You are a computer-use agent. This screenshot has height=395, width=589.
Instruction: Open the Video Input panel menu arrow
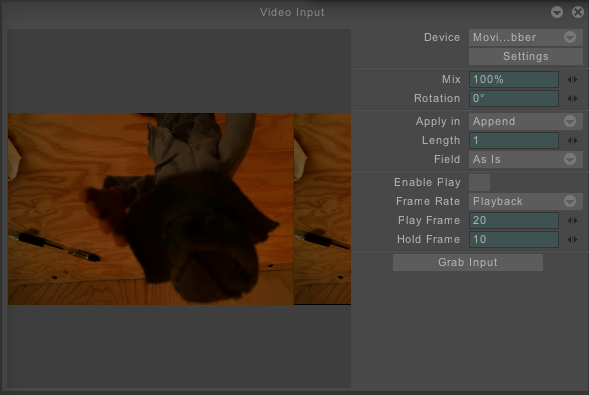point(557,12)
